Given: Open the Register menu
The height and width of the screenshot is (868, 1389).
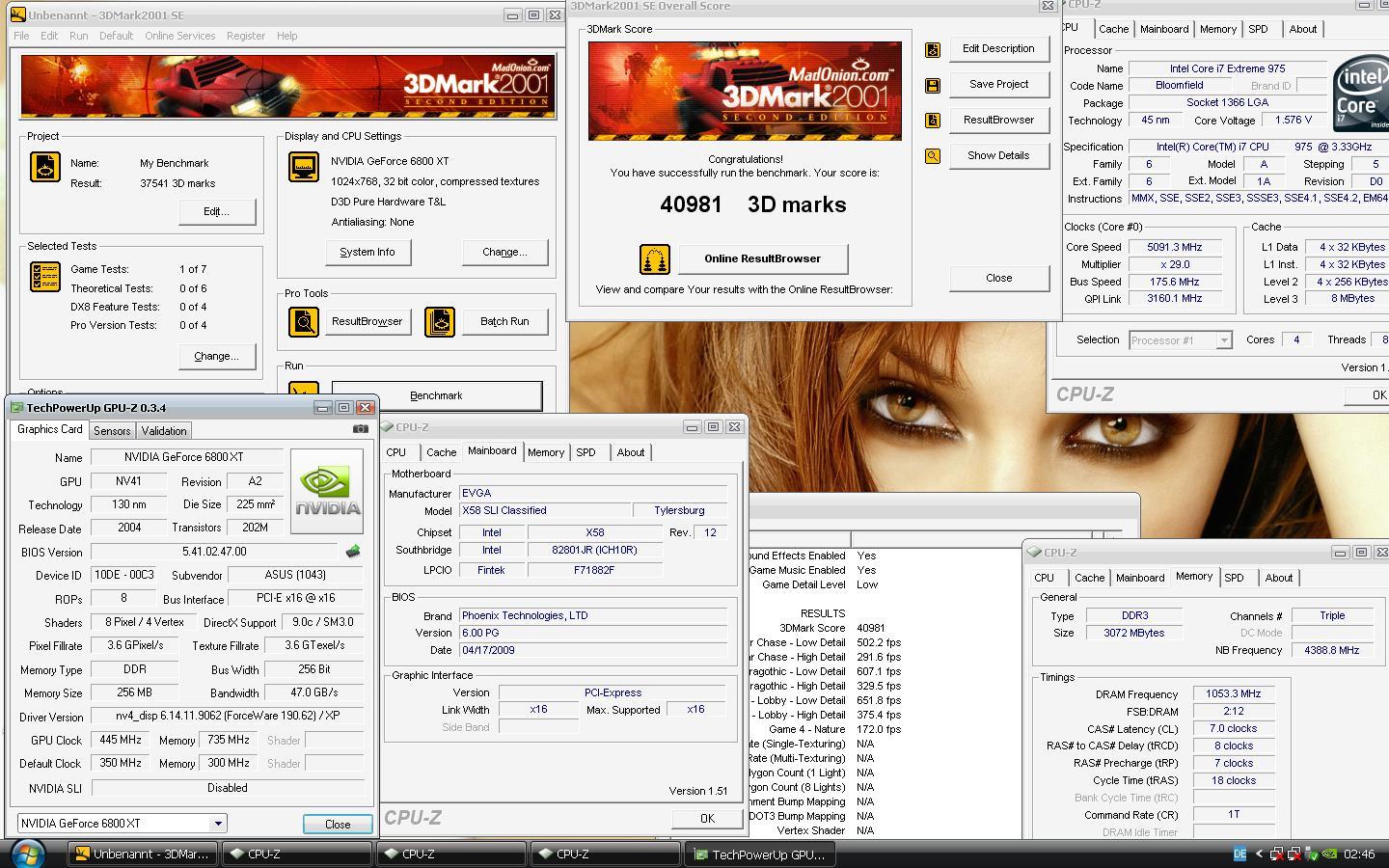Looking at the screenshot, I should click(246, 36).
